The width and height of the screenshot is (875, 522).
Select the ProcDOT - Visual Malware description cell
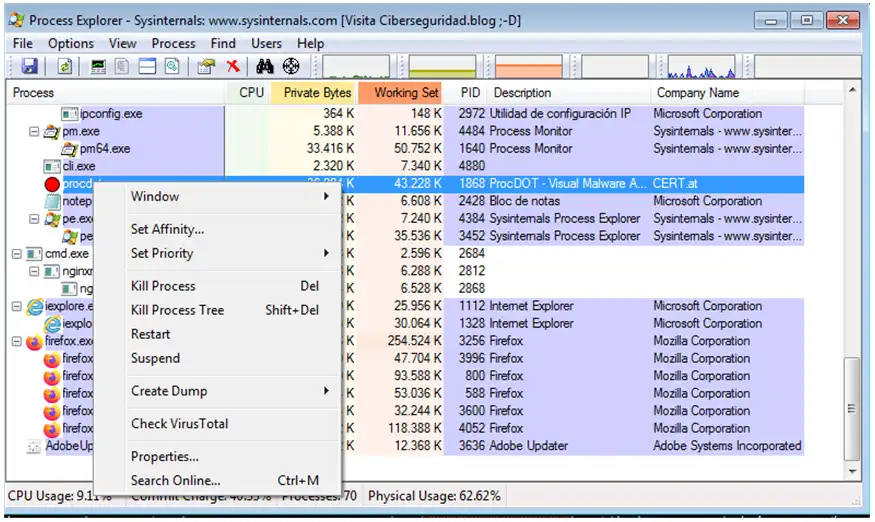point(568,184)
